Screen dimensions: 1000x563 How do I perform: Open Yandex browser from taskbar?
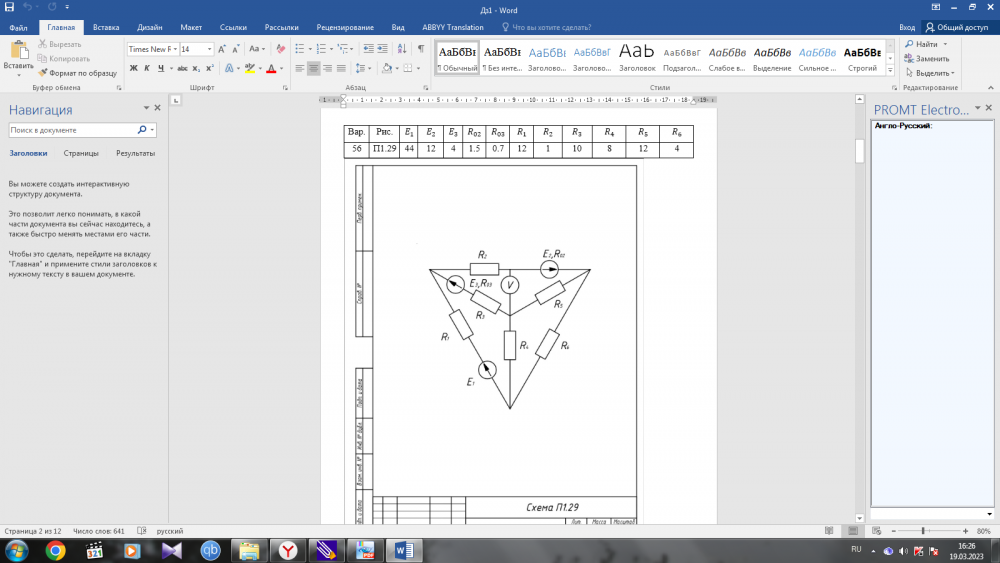click(x=288, y=550)
